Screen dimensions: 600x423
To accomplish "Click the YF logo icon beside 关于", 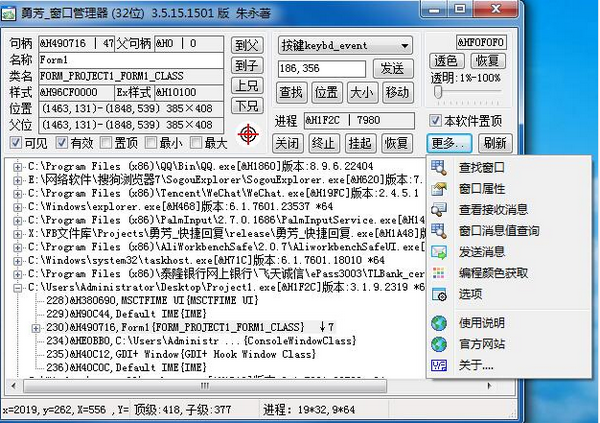I will pyautogui.click(x=439, y=365).
